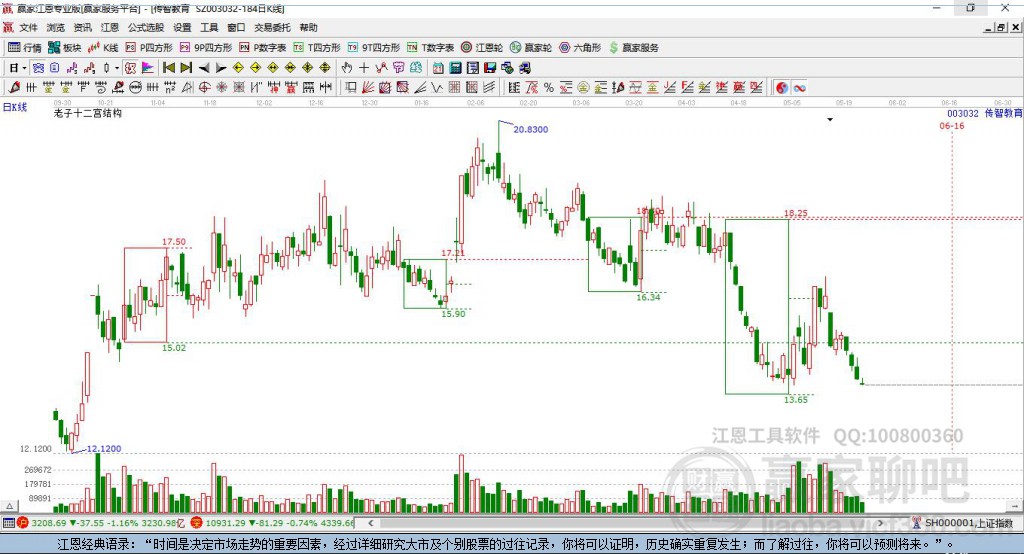The width and height of the screenshot is (1024, 554).
Task: Open the 窗口 menu
Action: coord(236,27)
